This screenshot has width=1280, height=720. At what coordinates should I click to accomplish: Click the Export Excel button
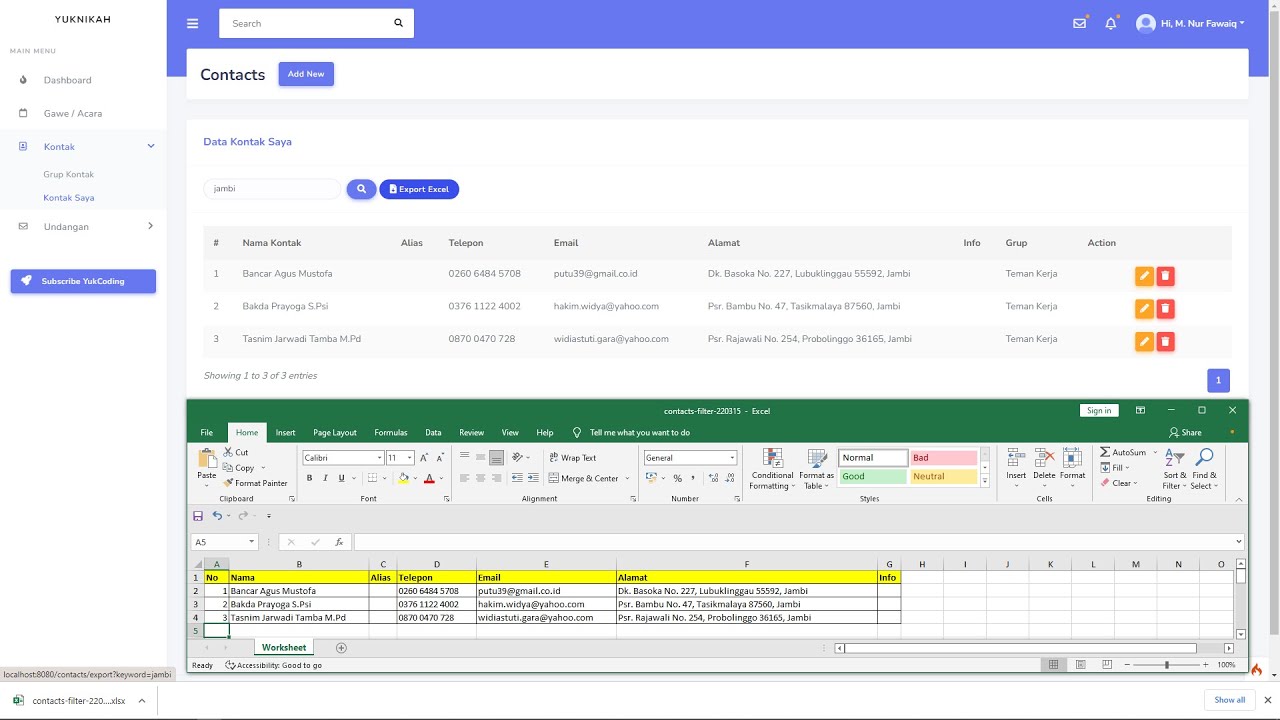[419, 189]
